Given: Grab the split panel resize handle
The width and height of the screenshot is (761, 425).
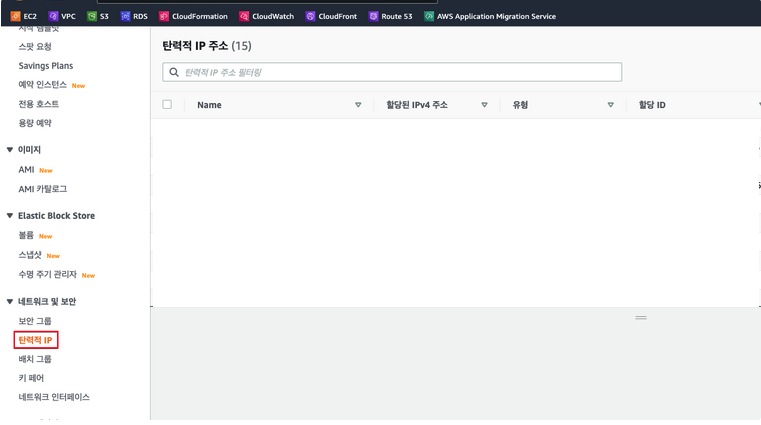Looking at the screenshot, I should (641, 317).
